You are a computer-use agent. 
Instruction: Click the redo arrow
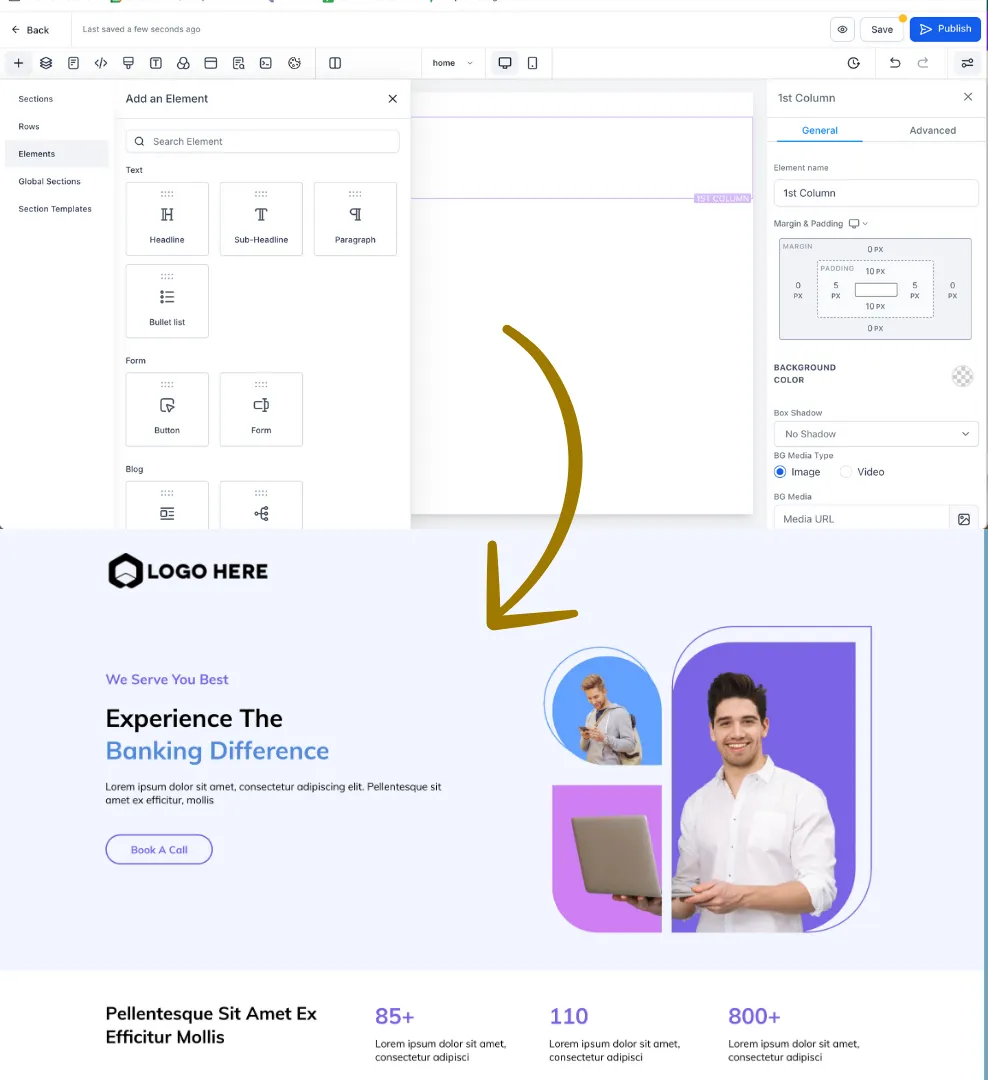(923, 63)
